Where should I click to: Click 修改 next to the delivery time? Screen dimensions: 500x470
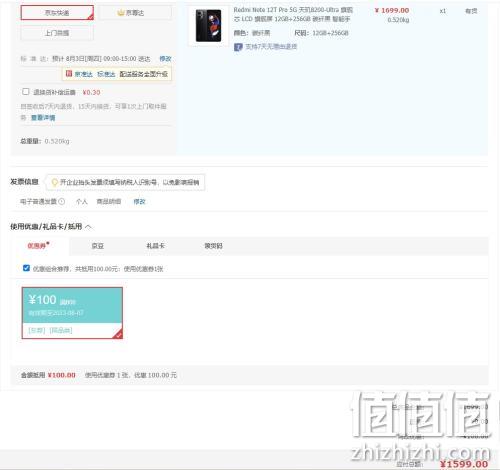pos(165,59)
